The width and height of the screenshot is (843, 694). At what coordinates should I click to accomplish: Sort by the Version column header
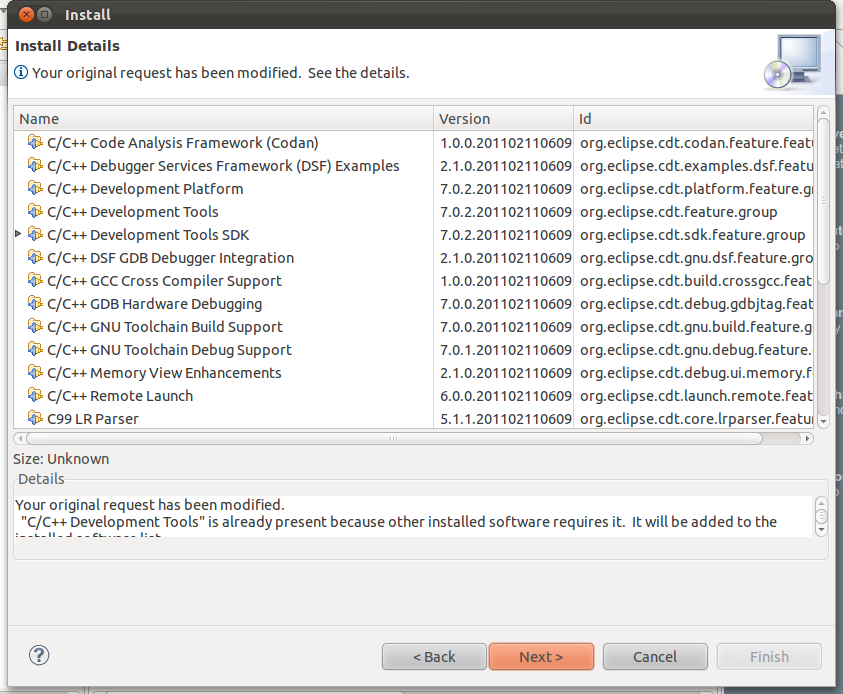pos(503,119)
